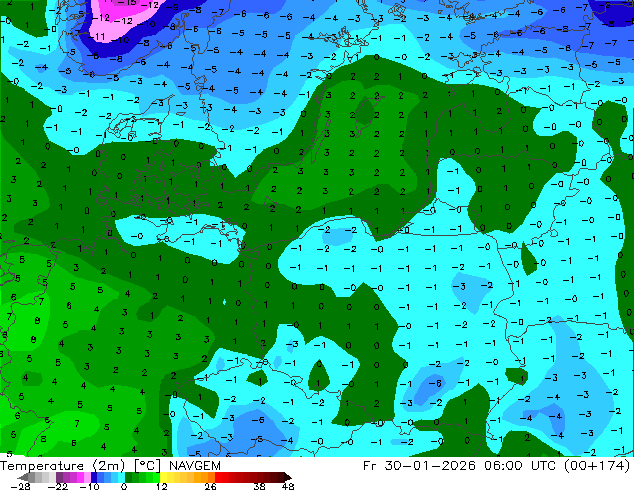Screen dimensions: 634x490
Task: Click the date '30-01-2026'
Action: point(430,466)
